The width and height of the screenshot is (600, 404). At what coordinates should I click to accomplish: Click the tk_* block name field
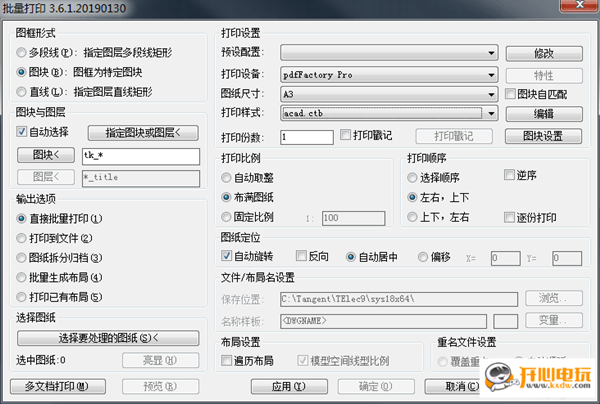coord(141,156)
